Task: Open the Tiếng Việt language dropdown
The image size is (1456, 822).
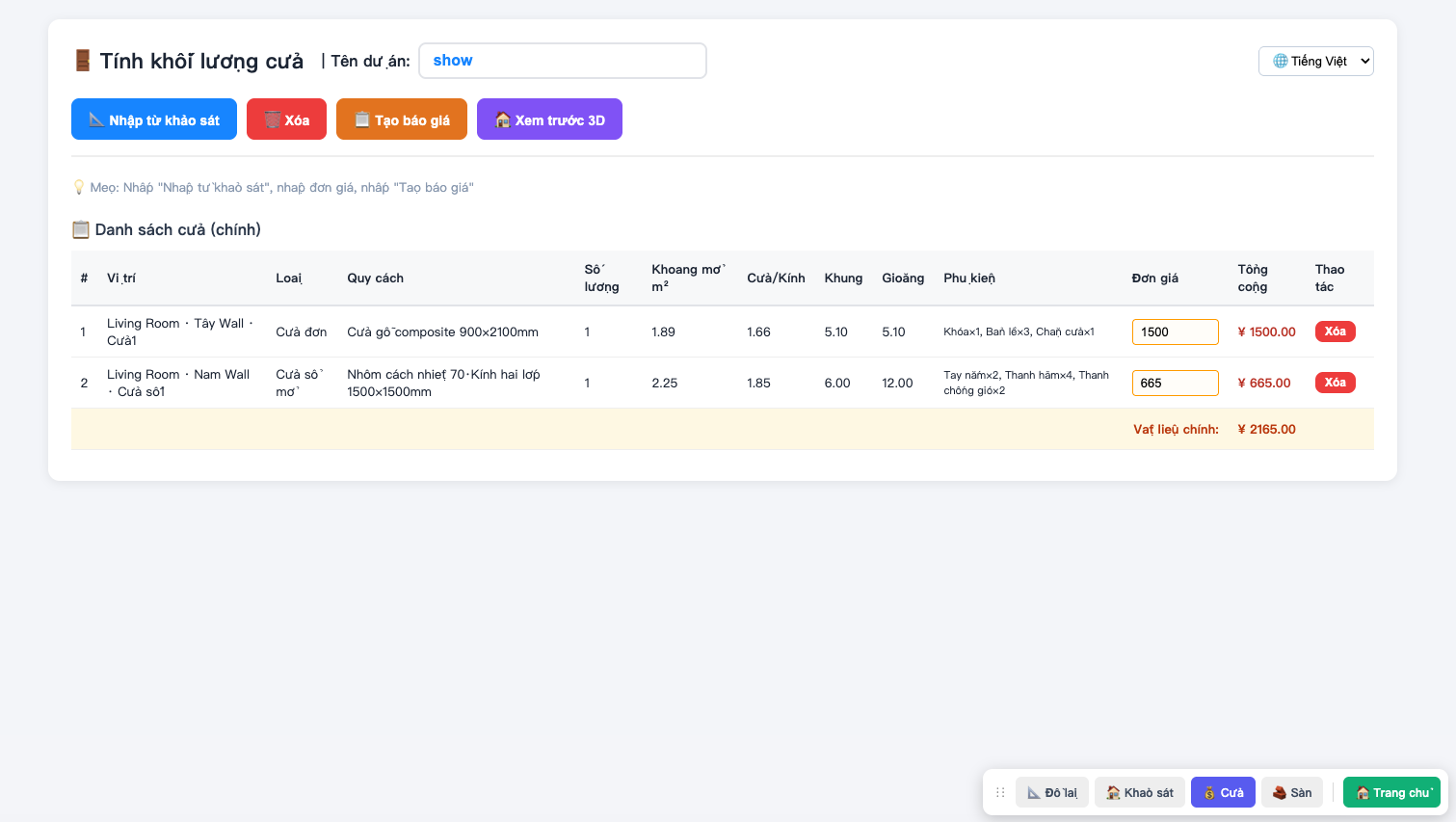Action: (x=1316, y=61)
